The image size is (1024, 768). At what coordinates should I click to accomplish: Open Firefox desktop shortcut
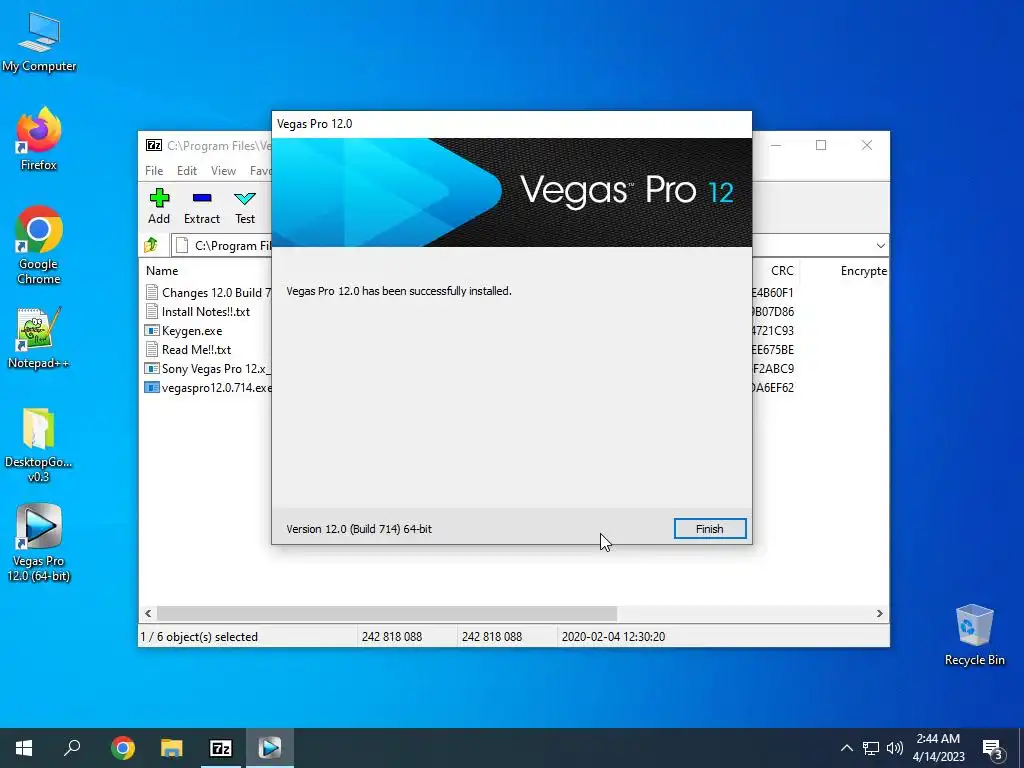[x=39, y=140]
